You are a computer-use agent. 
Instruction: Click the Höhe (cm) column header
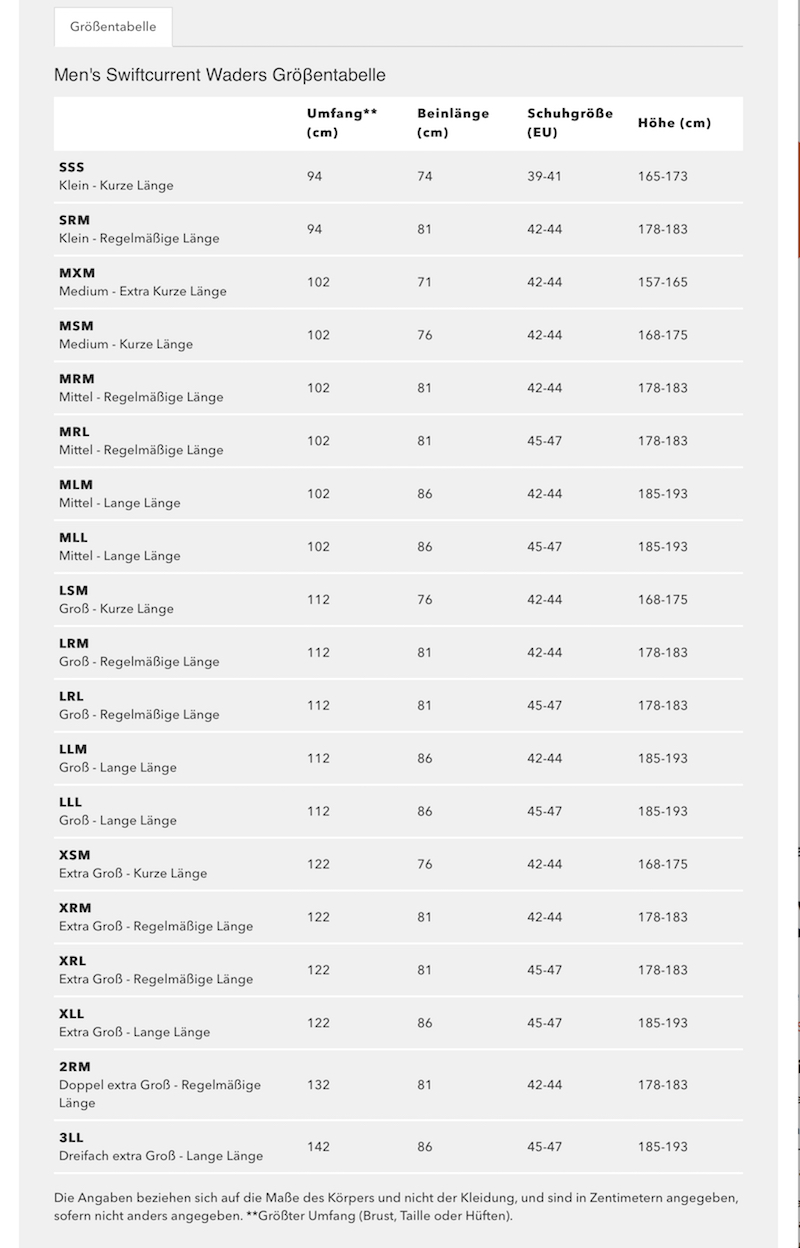pyautogui.click(x=674, y=123)
